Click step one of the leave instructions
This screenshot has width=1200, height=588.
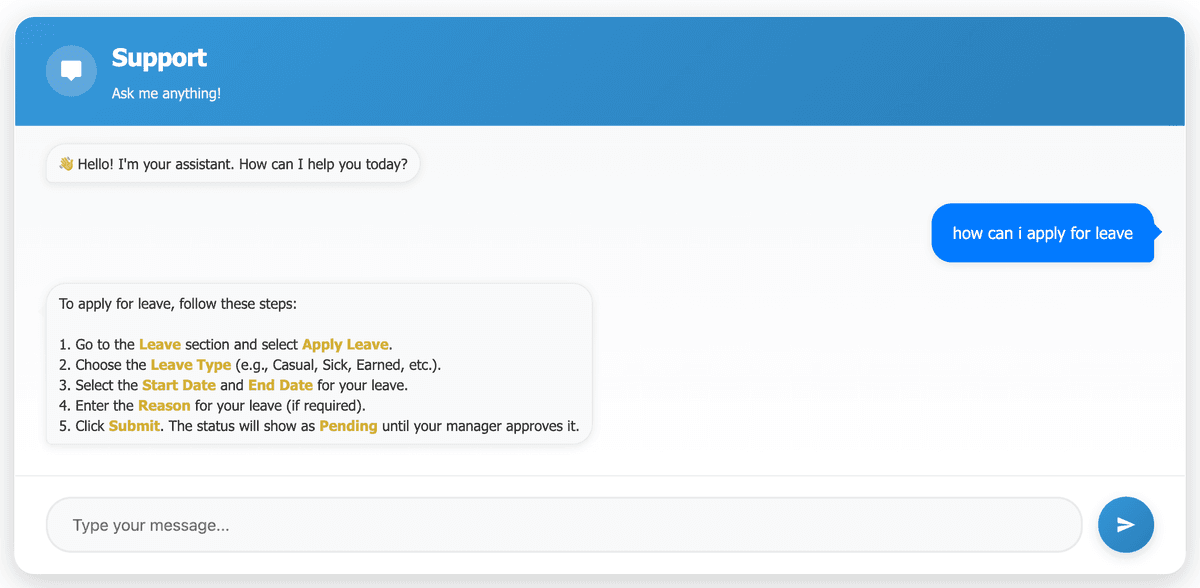(x=224, y=344)
